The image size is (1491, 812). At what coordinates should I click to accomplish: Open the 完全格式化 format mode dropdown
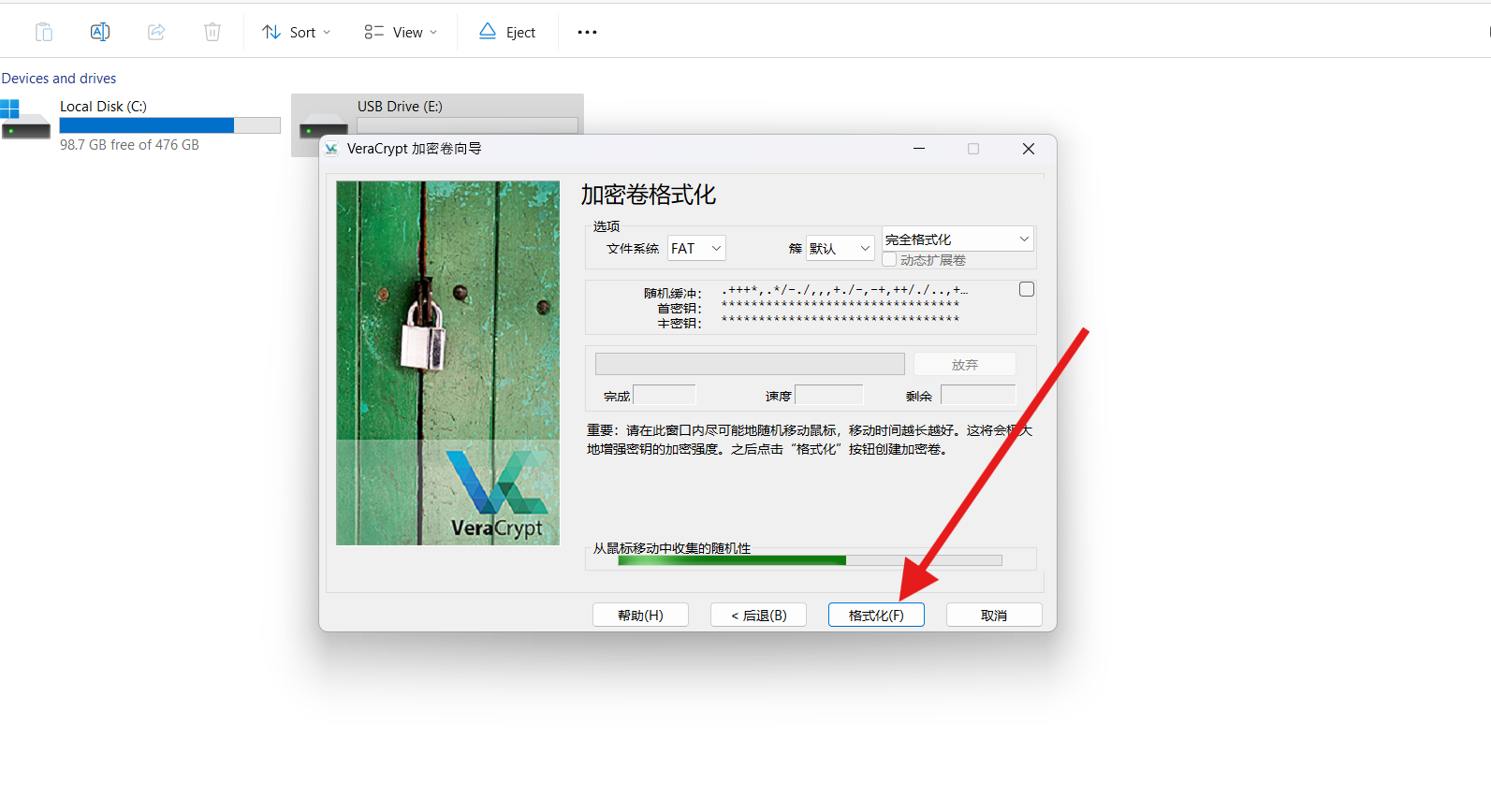(957, 239)
